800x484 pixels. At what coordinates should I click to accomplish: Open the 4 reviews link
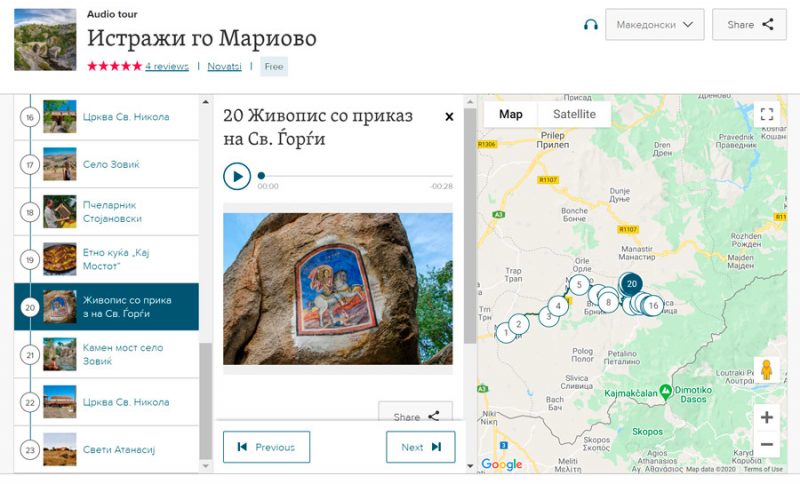[x=166, y=66]
